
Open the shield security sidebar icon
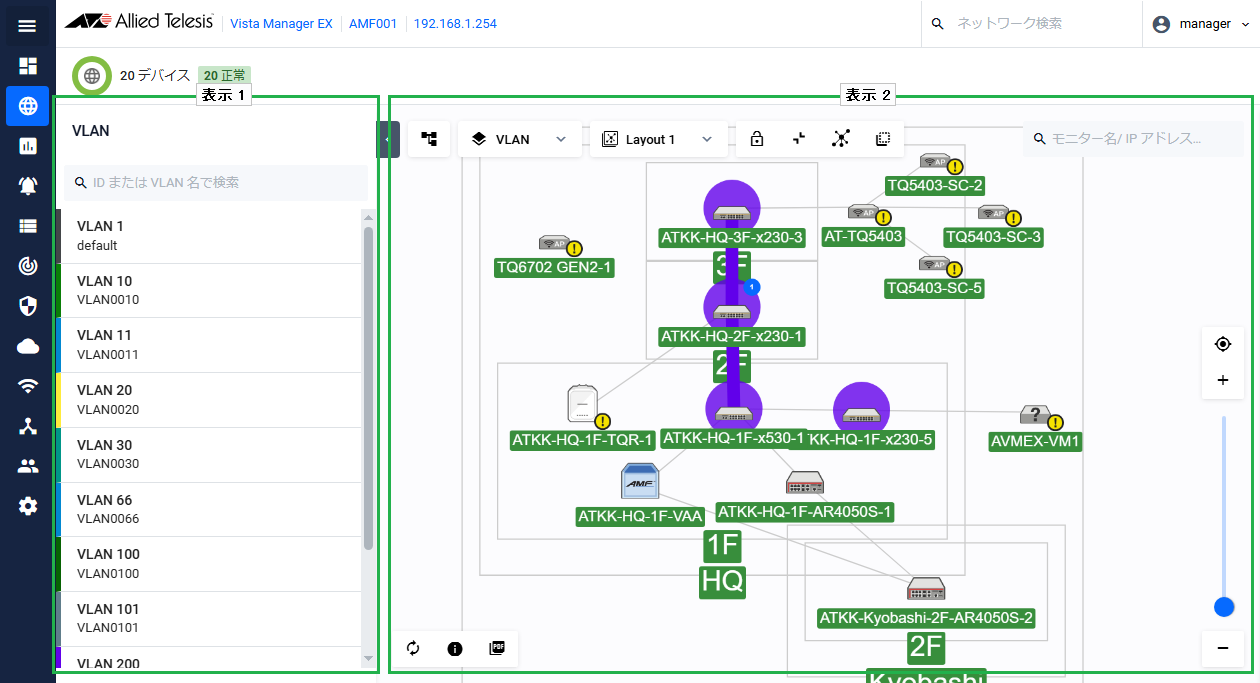[27, 306]
